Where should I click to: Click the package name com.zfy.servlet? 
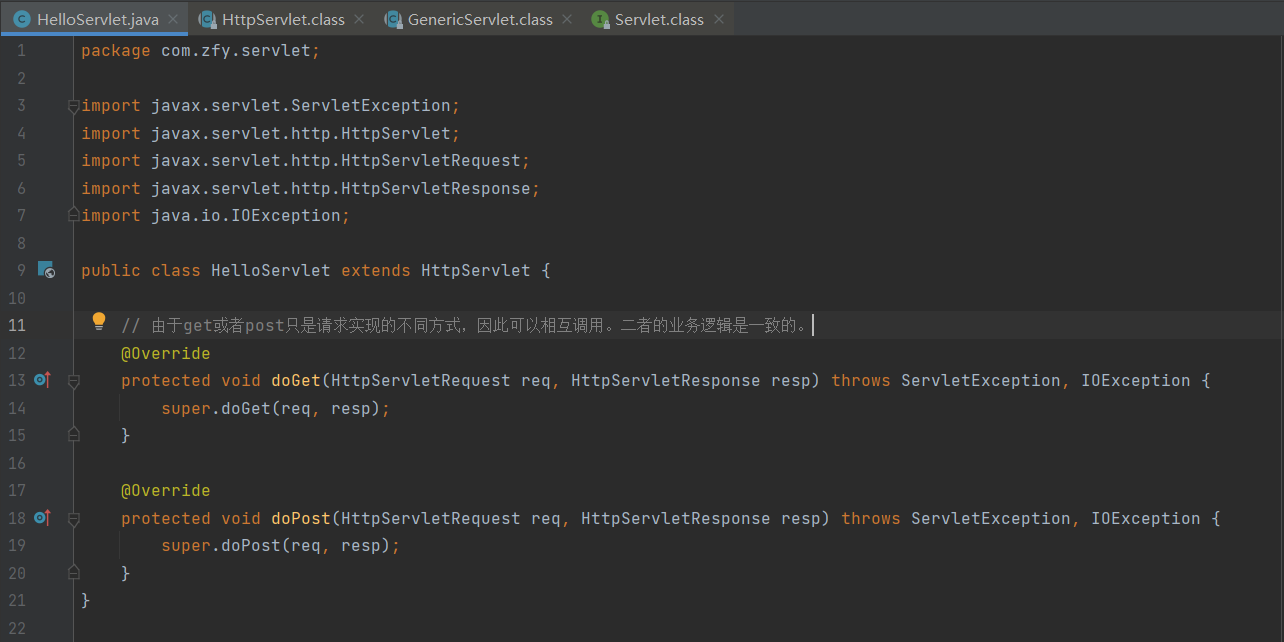click(236, 51)
